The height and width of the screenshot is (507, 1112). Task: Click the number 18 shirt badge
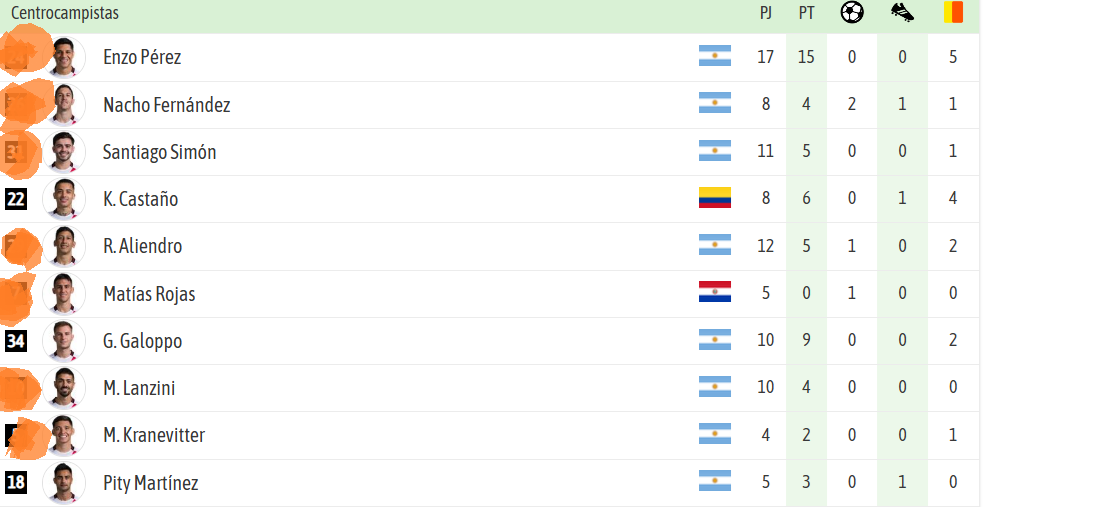coord(16,483)
